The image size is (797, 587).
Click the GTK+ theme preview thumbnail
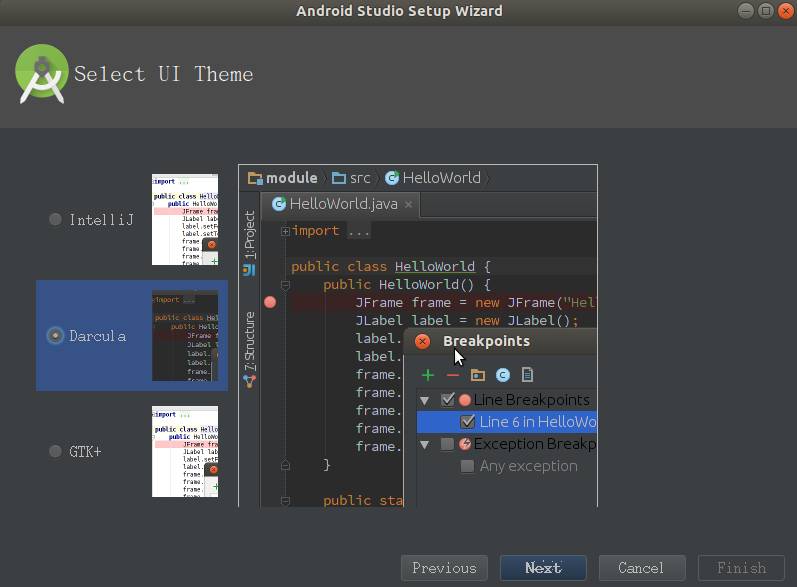(185, 451)
